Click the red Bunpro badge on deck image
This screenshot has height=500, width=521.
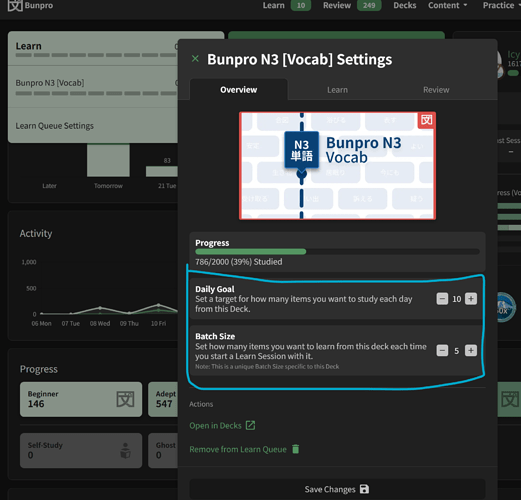tap(426, 120)
